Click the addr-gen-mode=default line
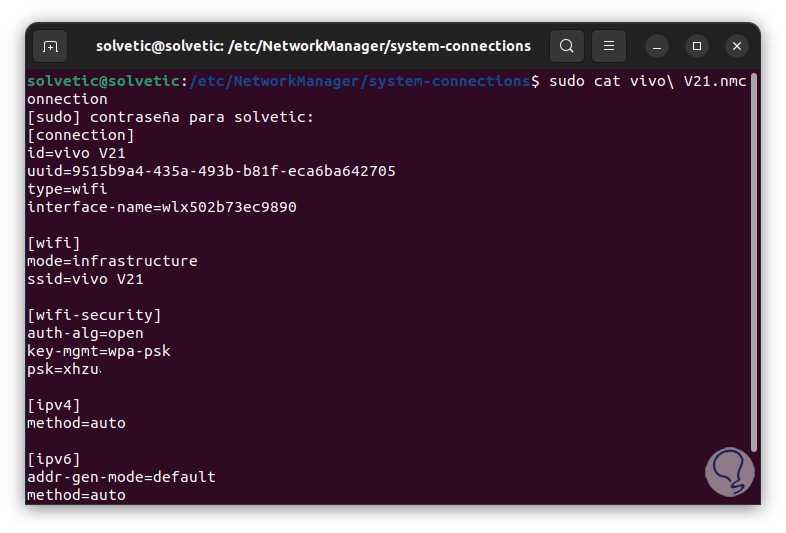 click(121, 477)
